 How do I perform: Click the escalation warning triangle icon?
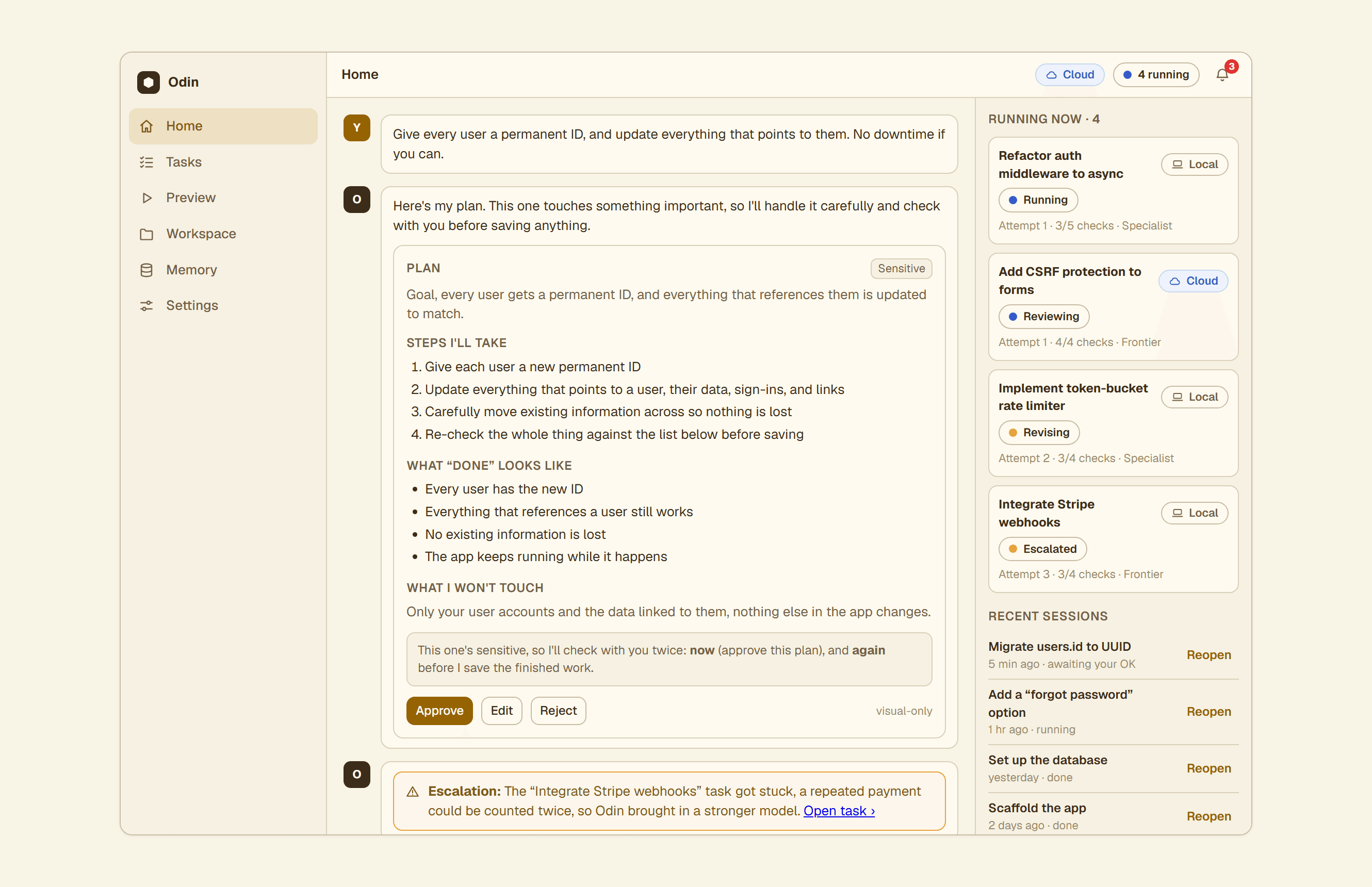pos(413,792)
